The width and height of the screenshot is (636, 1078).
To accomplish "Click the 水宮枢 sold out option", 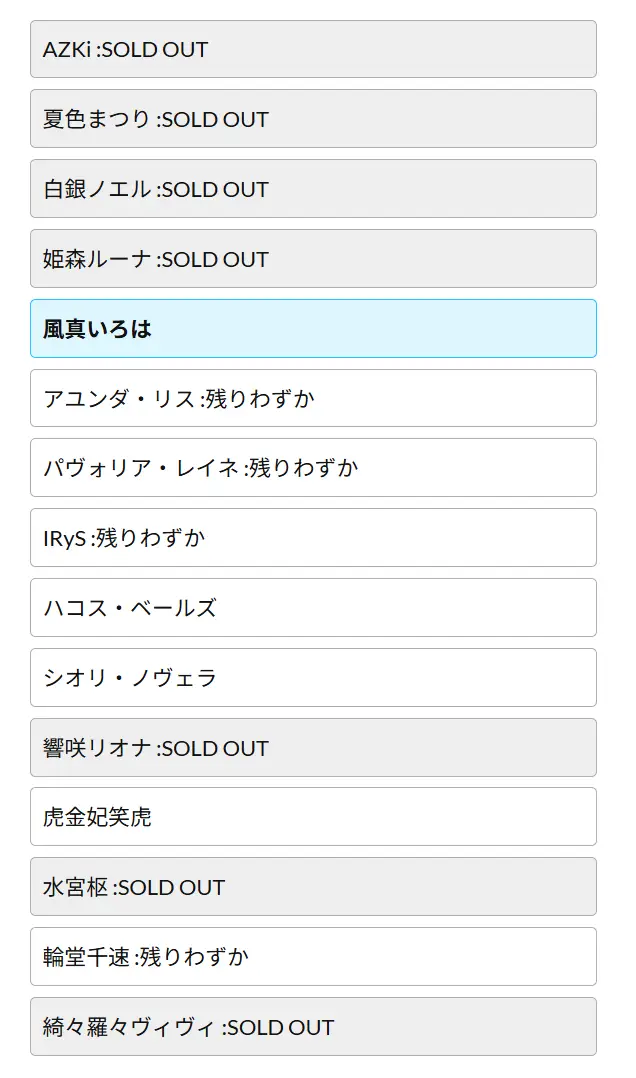I will (x=313, y=887).
